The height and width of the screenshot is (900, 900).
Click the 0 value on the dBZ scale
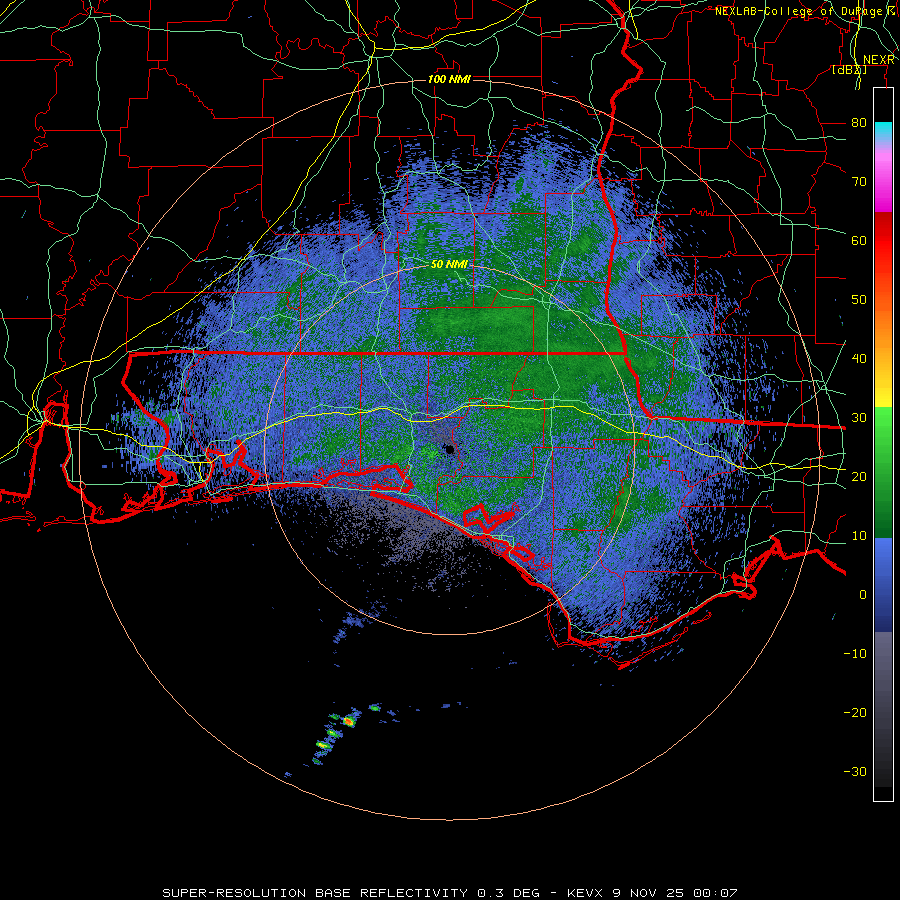[863, 595]
